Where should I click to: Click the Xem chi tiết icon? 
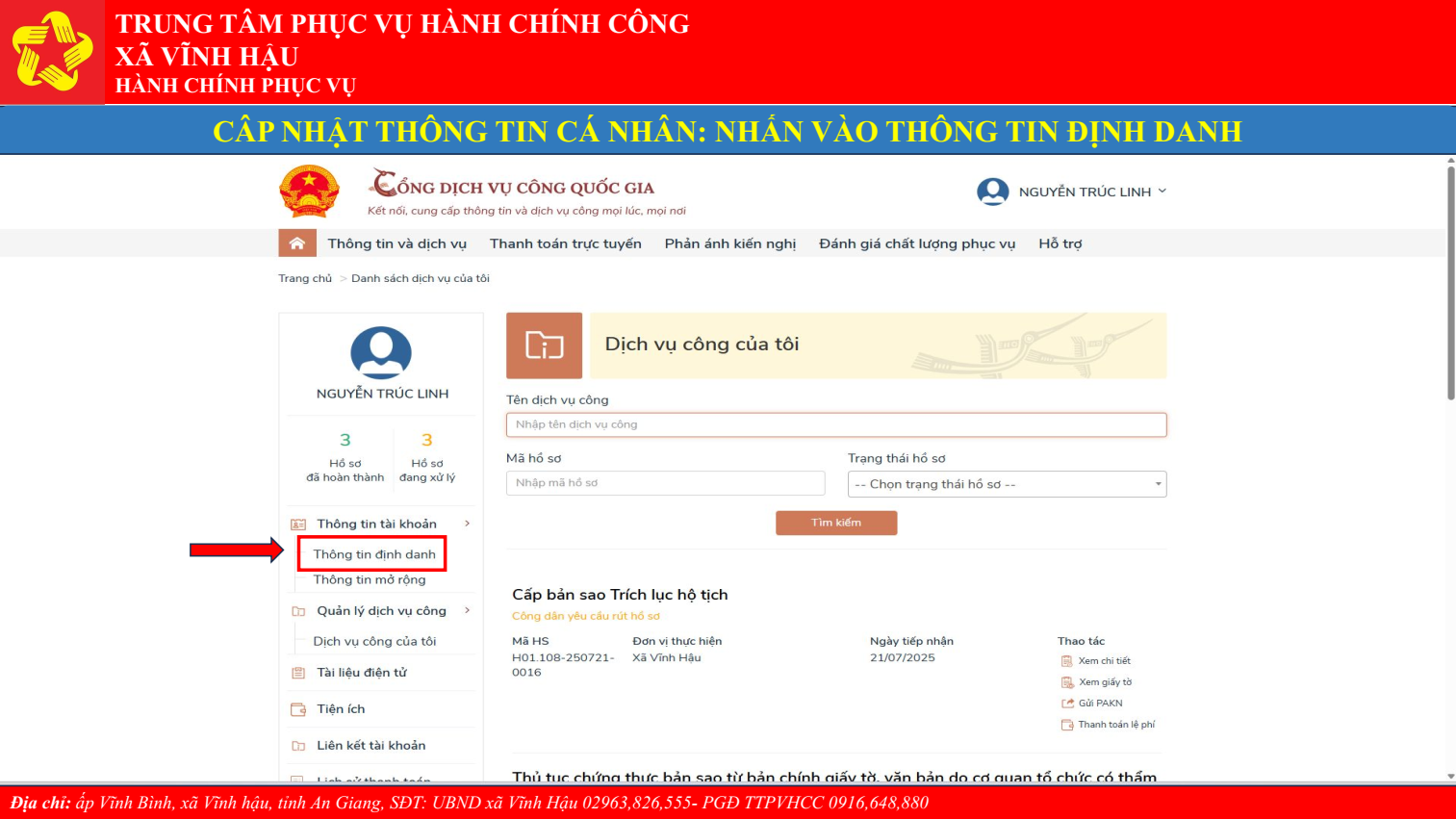(1066, 661)
